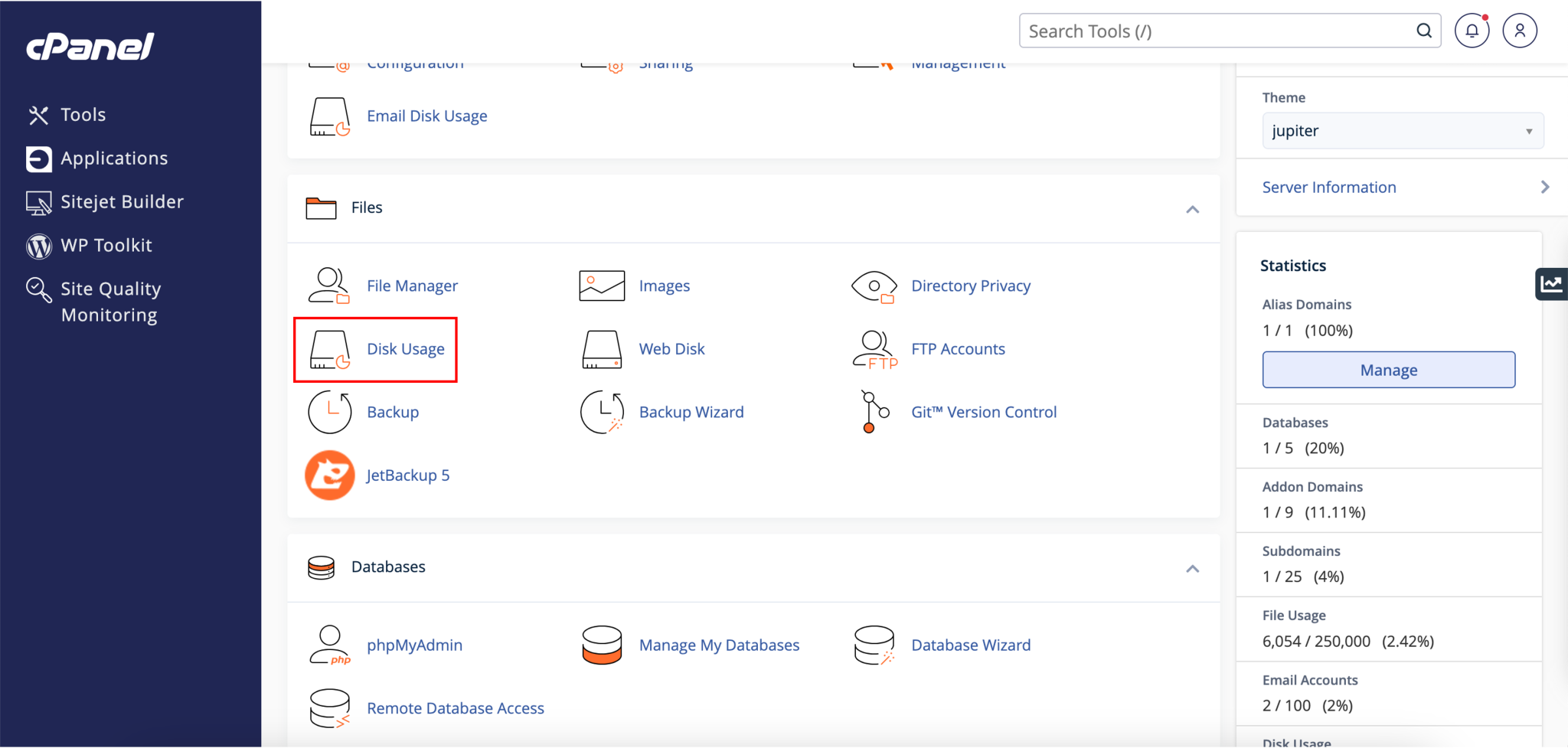Image resolution: width=1568 pixels, height=748 pixels.
Task: Click the Database Wizard icon
Action: 874,645
